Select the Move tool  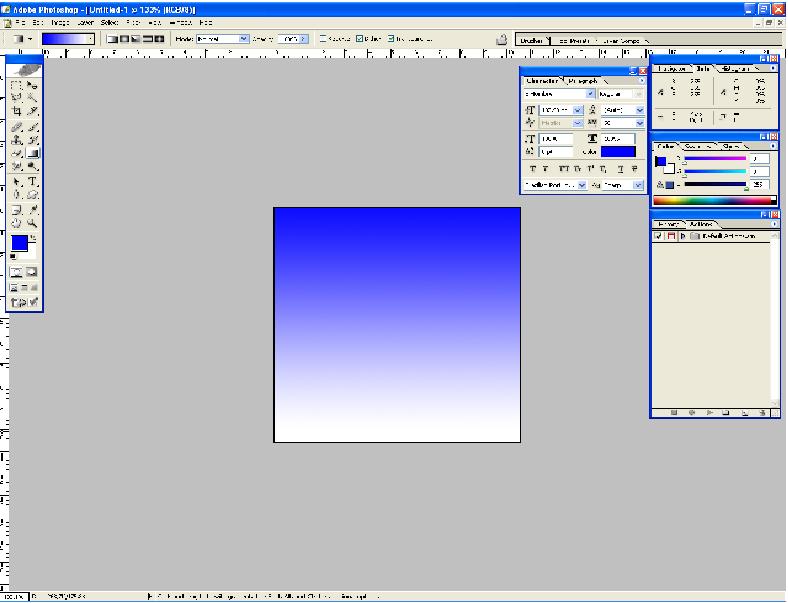(32, 85)
